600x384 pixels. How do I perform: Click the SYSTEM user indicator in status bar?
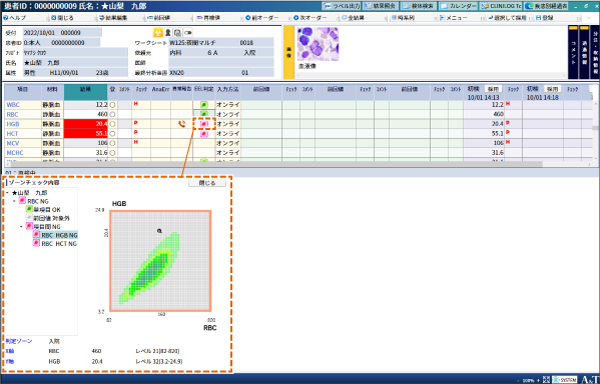click(565, 379)
